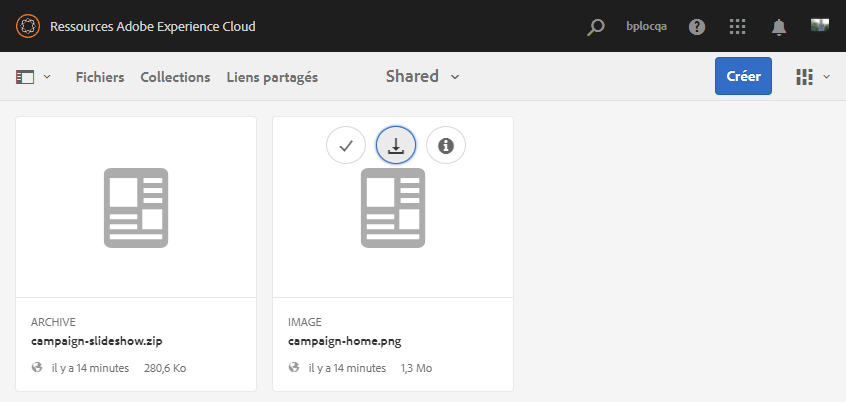Open search with the magnifier icon
This screenshot has width=846, height=402.
[596, 27]
